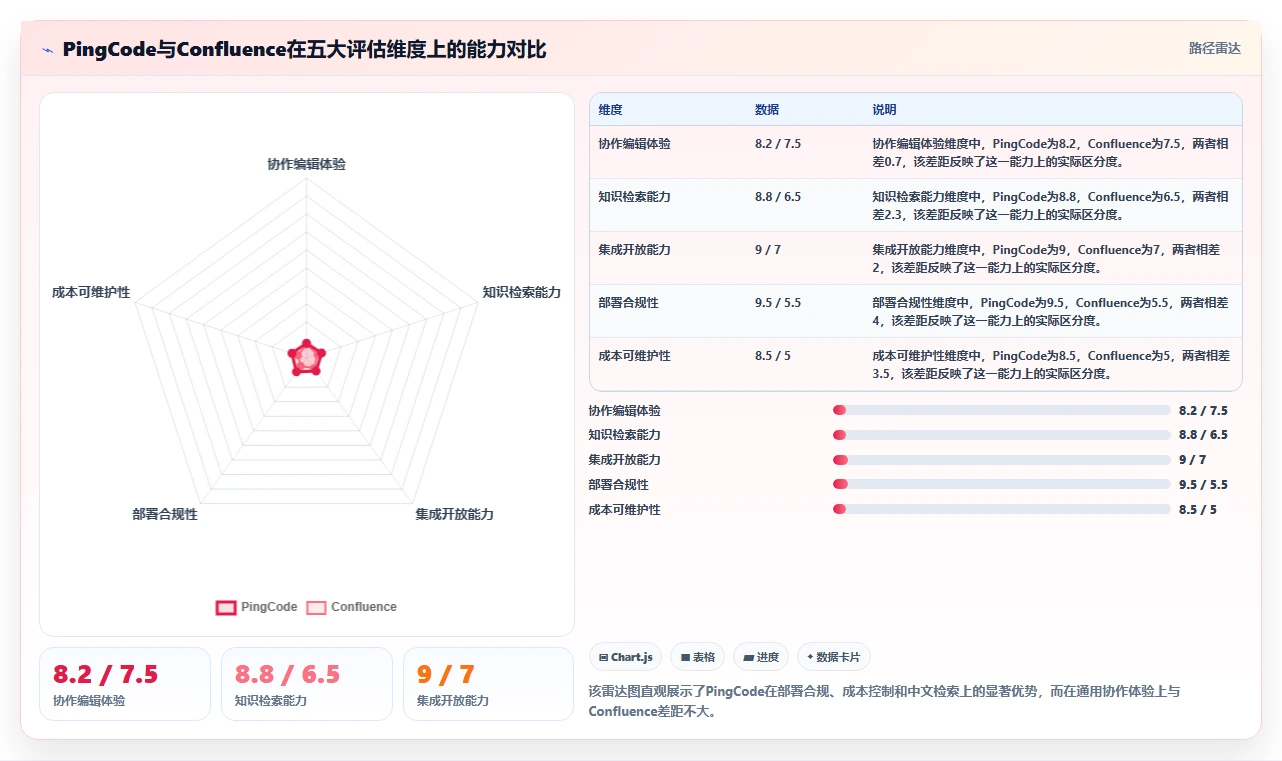1282x761 pixels.
Task: Click the 维度 column header
Action: pos(610,110)
